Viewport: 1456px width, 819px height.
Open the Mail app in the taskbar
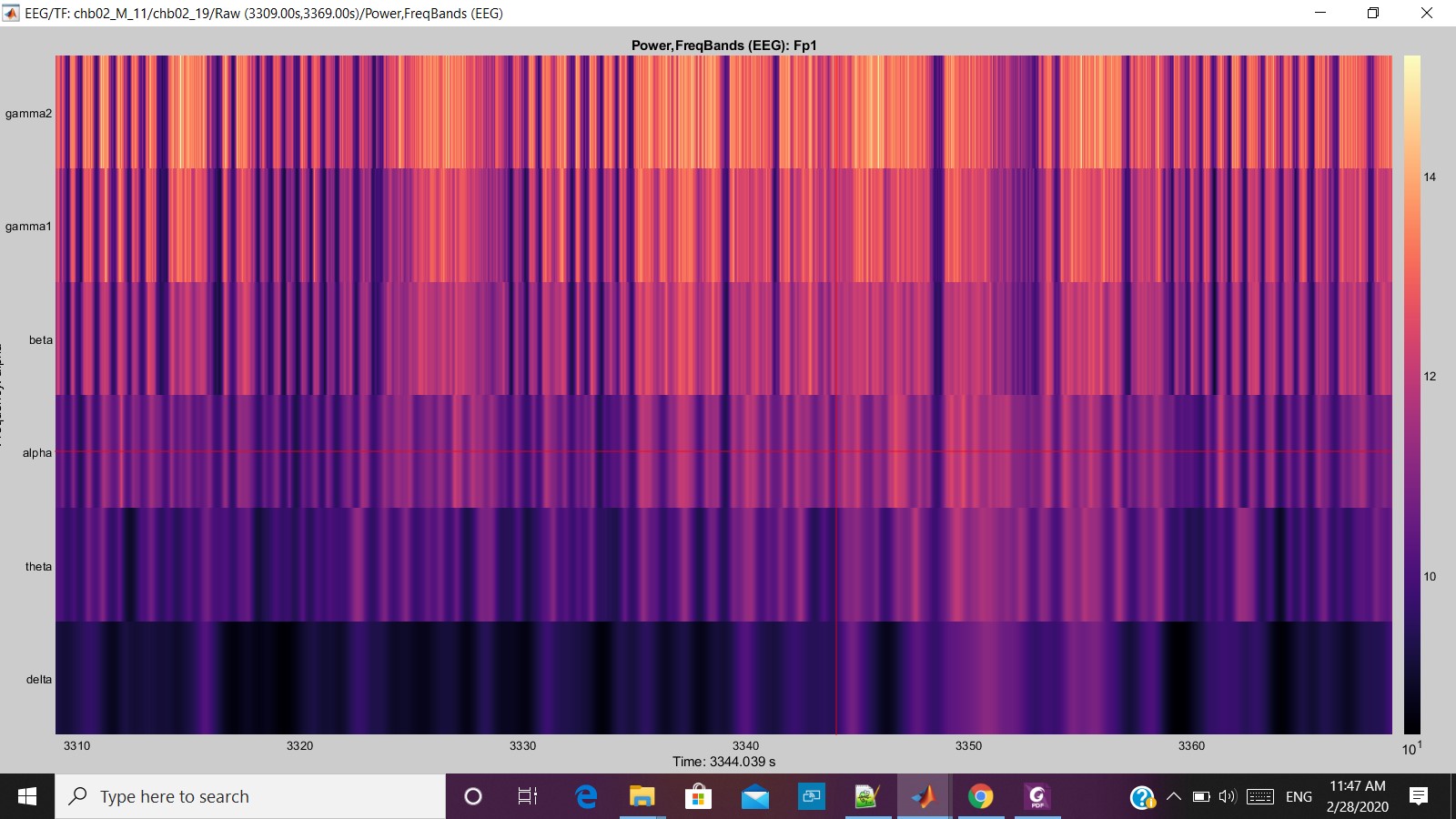coord(754,796)
